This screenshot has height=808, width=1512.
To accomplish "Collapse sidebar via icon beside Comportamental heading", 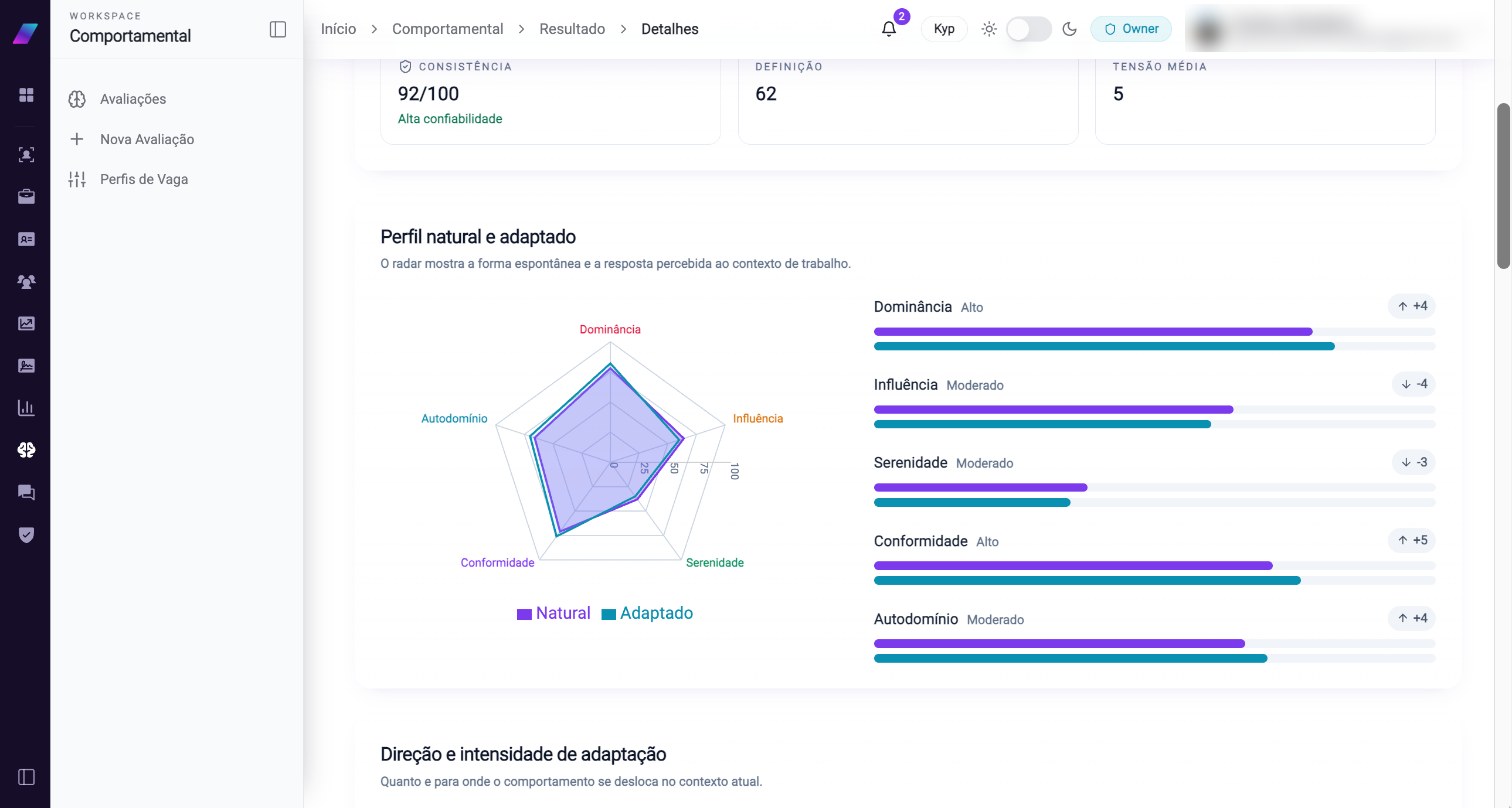I will coord(278,29).
